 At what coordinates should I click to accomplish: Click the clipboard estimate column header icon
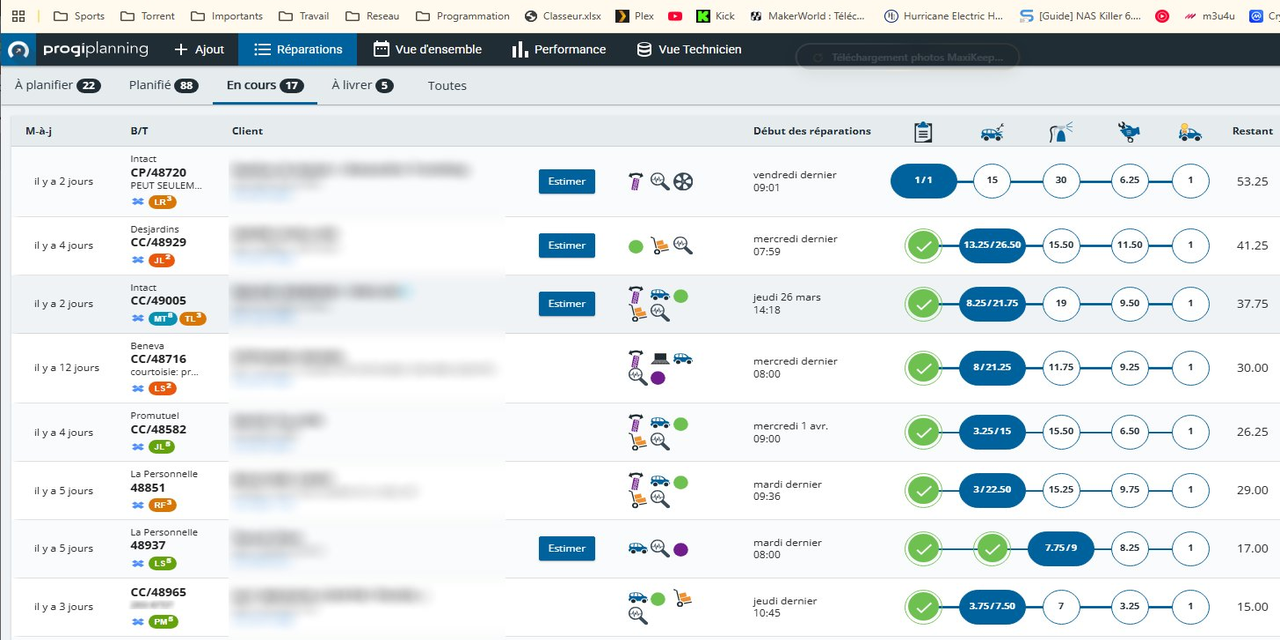[923, 132]
